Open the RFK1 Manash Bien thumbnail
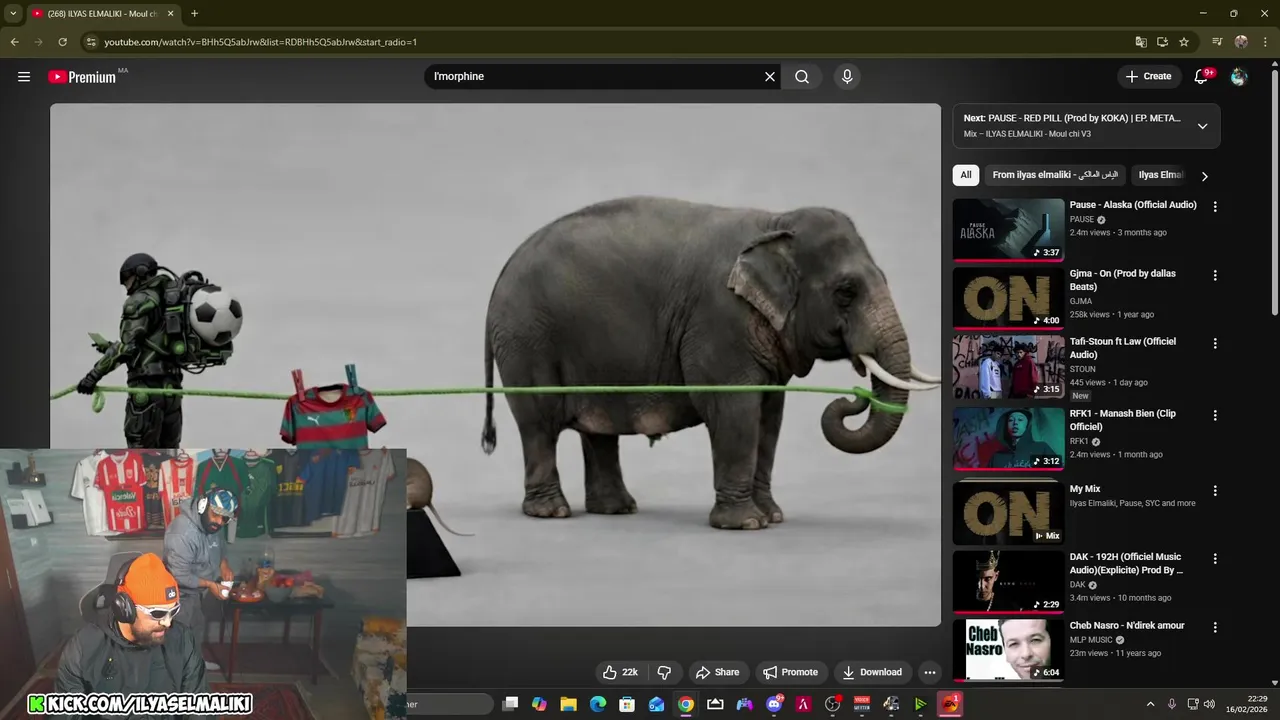 click(1008, 438)
